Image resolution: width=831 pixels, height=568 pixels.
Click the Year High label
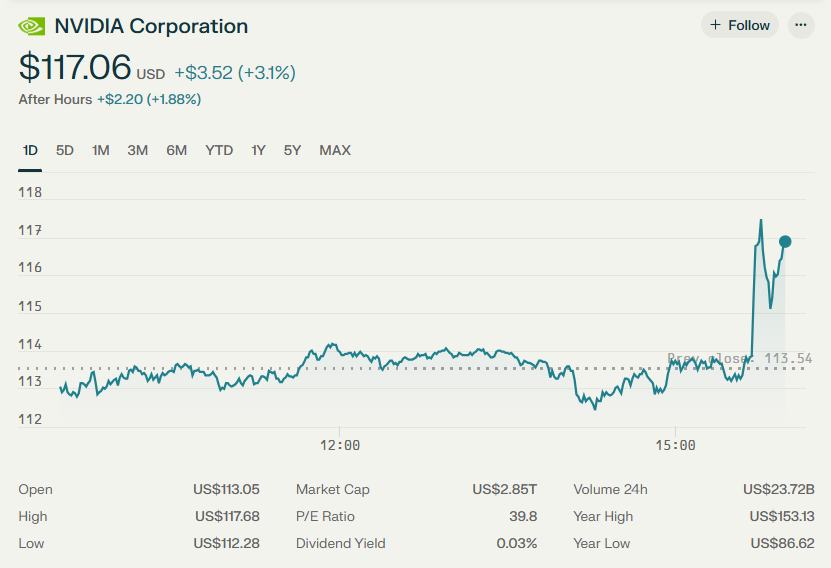603,516
